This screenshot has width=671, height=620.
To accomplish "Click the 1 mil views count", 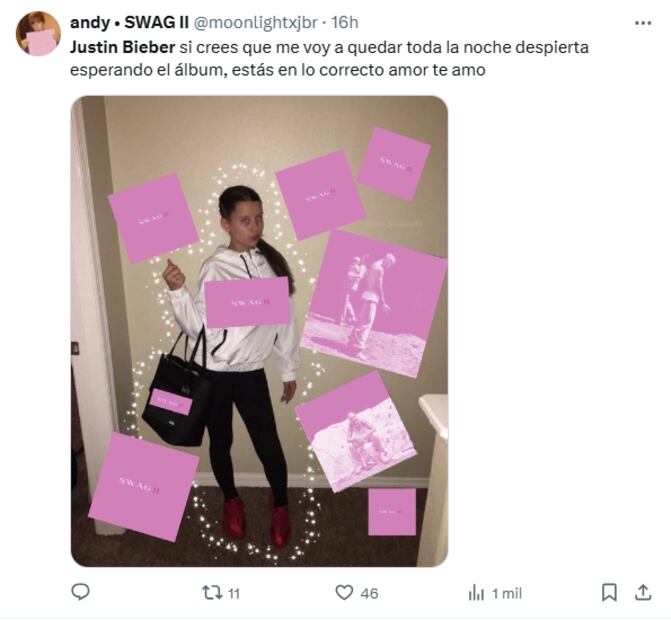I will pos(507,593).
